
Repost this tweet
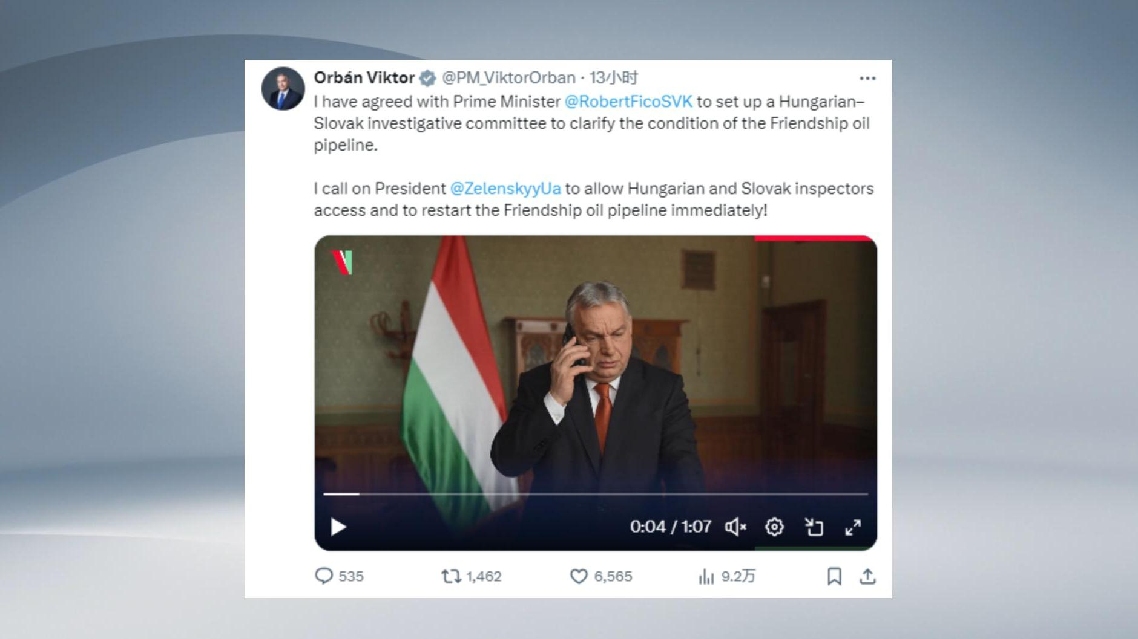click(x=451, y=576)
